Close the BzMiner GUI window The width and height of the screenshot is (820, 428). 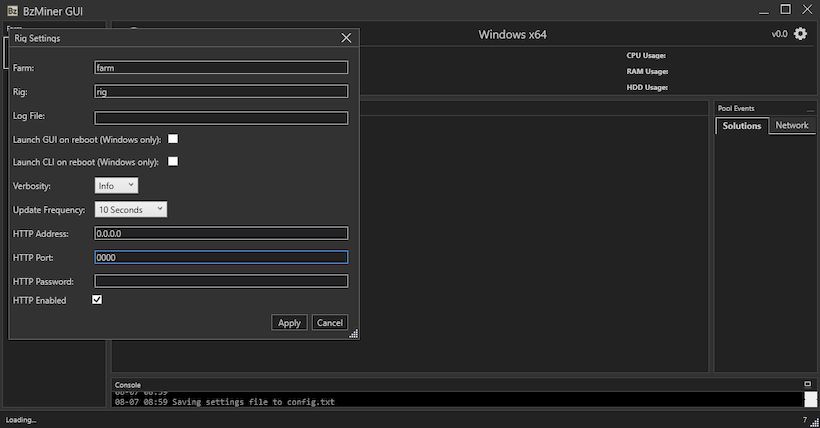point(807,9)
